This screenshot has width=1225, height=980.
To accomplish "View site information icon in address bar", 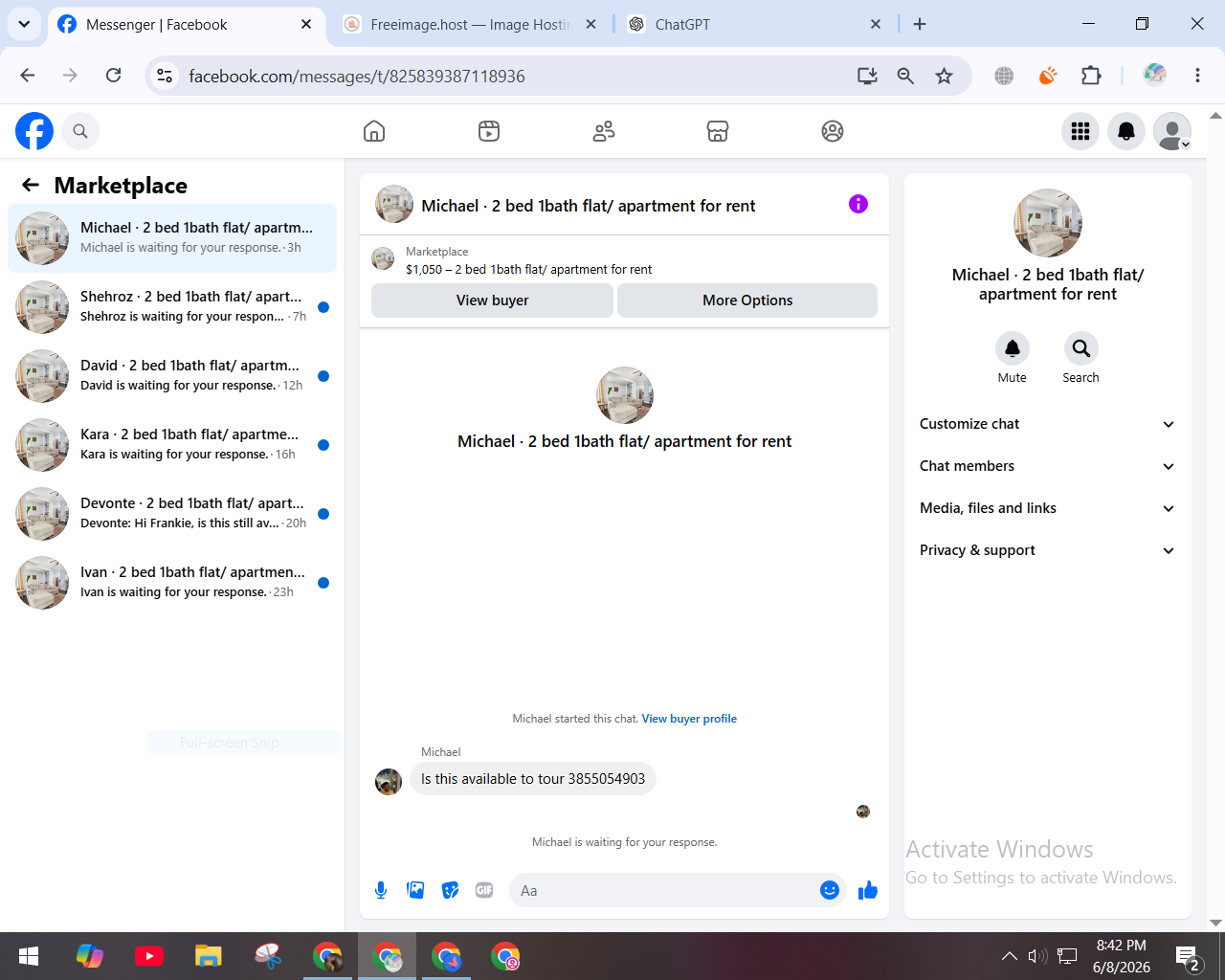I will (x=165, y=76).
